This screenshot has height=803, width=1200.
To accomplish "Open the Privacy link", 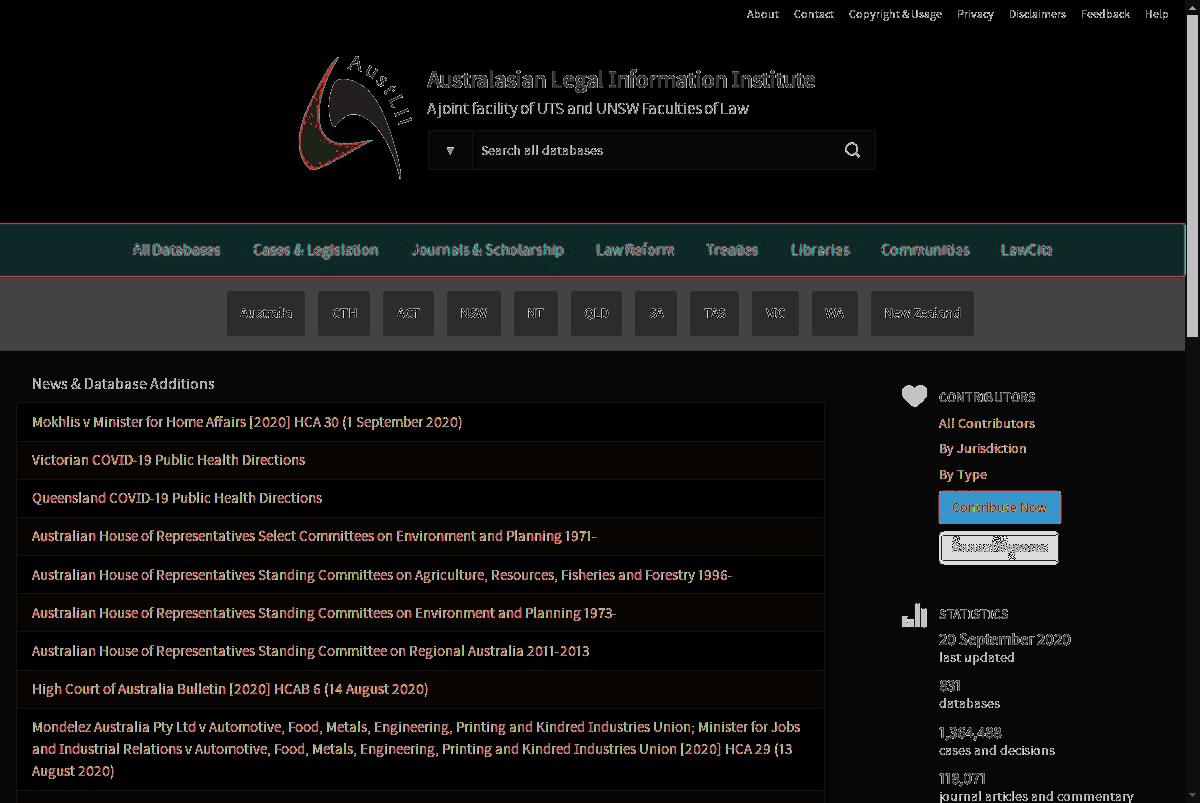I will (x=975, y=14).
